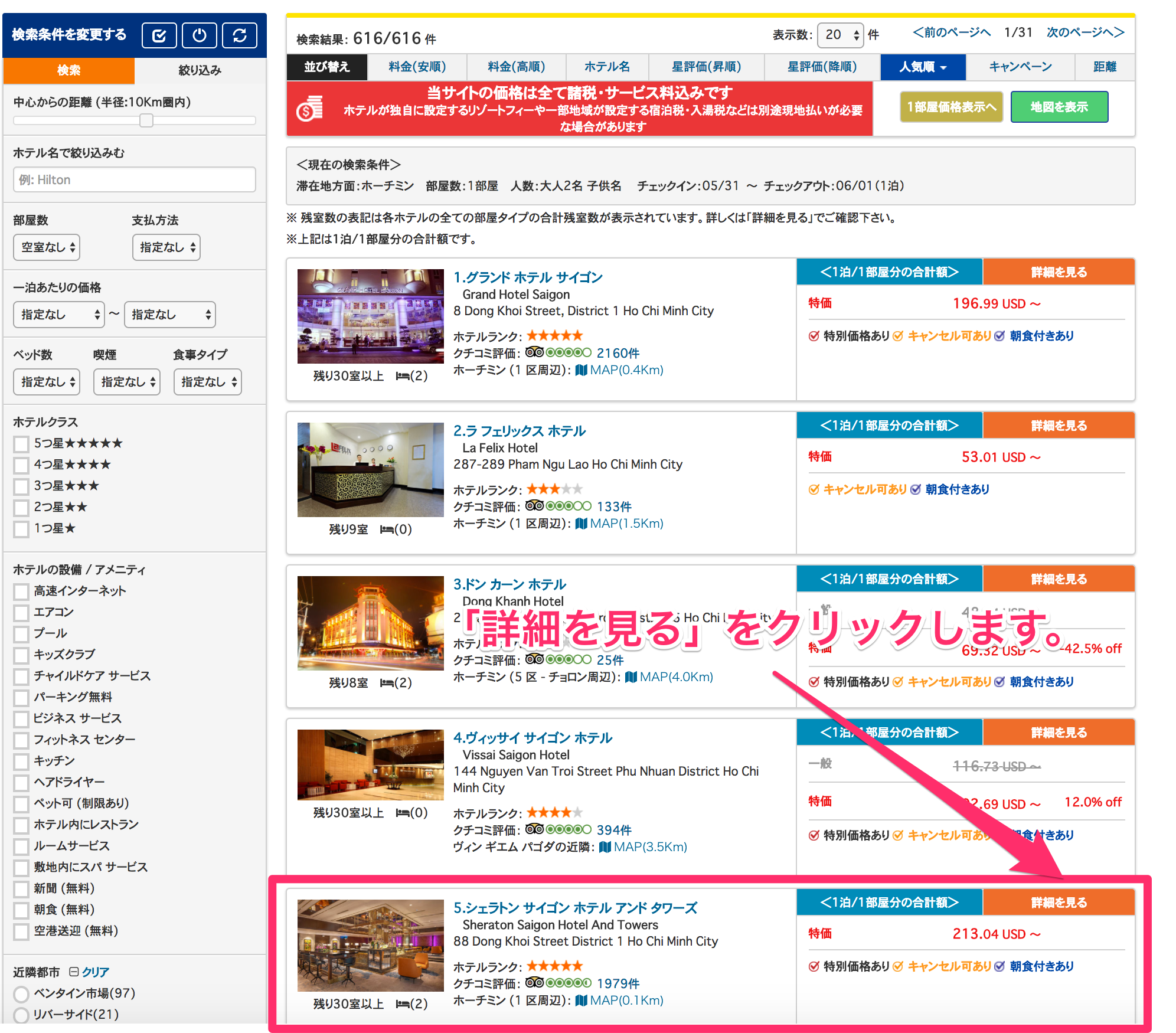
Task: Select ベンタイン市場(97) radio button
Action: pos(21,994)
